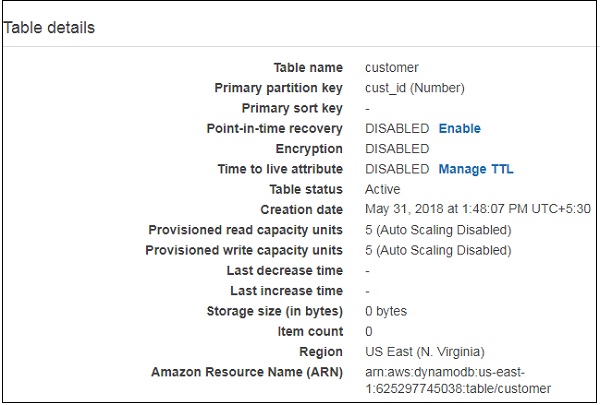
Task: Click the Table details heading
Action: [50, 28]
